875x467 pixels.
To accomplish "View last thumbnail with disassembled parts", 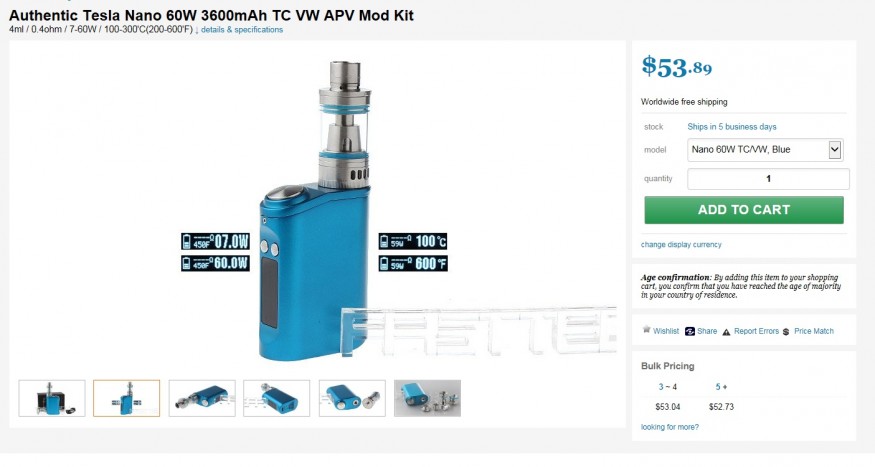I will pyautogui.click(x=427, y=398).
